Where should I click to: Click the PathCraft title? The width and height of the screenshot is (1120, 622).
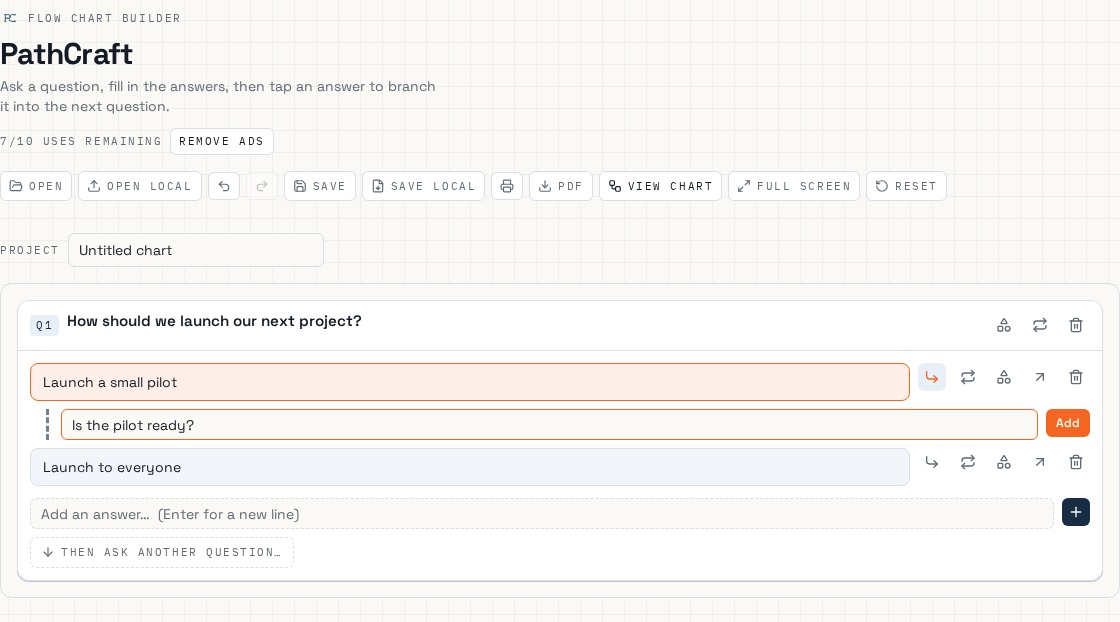click(x=66, y=54)
